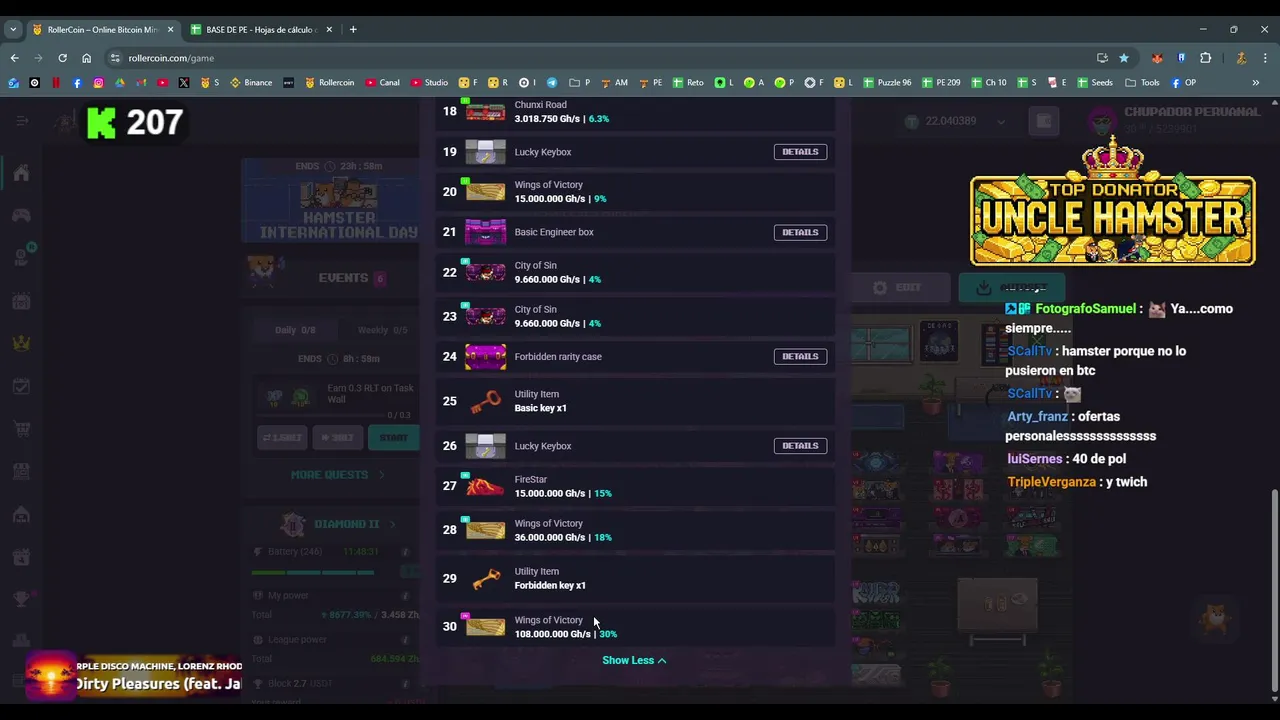Viewport: 1280px width, 720px height.
Task: Open the Netflix bookmark icon
Action: pos(56,83)
